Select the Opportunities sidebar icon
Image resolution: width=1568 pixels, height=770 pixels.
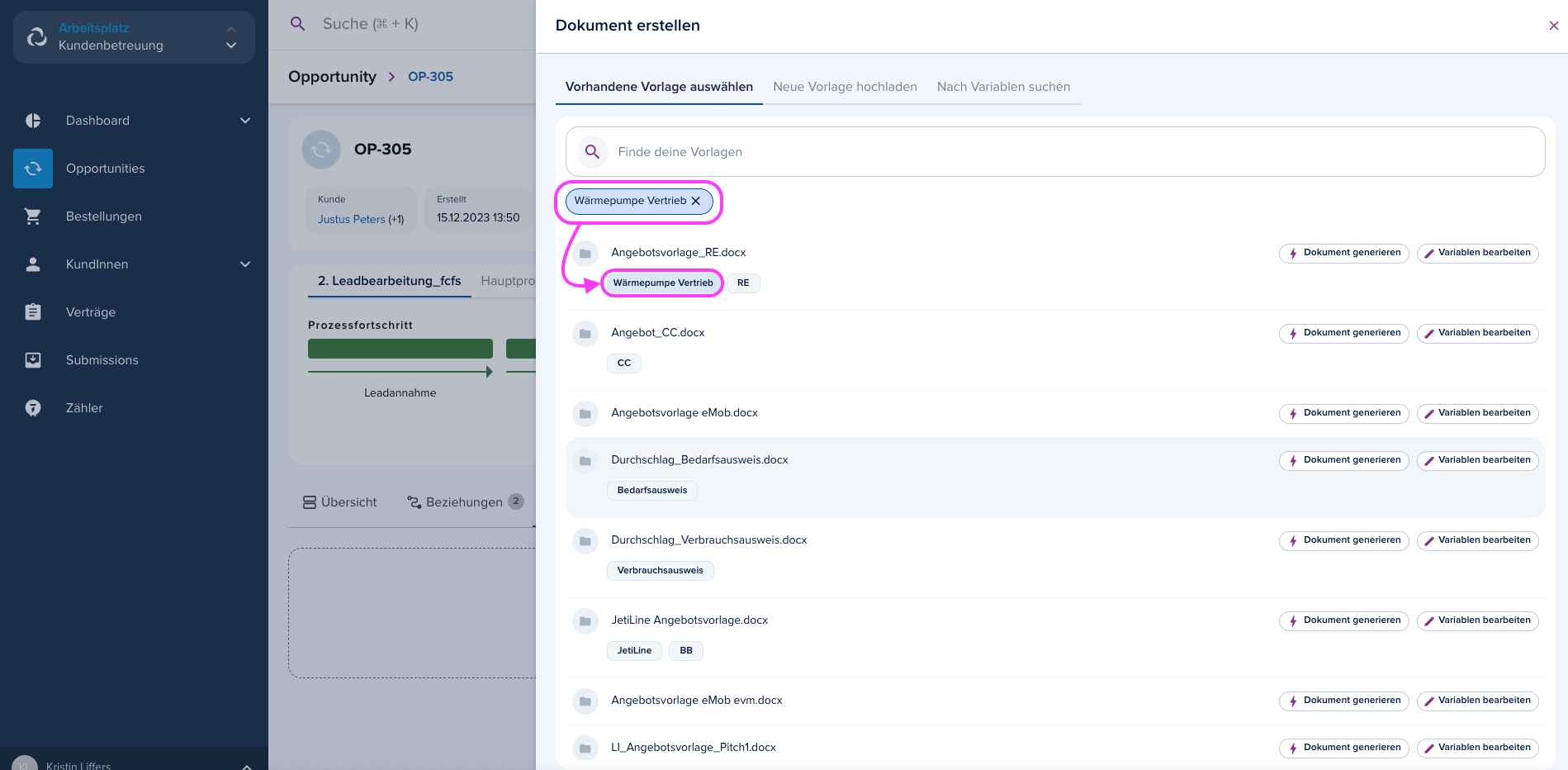[33, 169]
